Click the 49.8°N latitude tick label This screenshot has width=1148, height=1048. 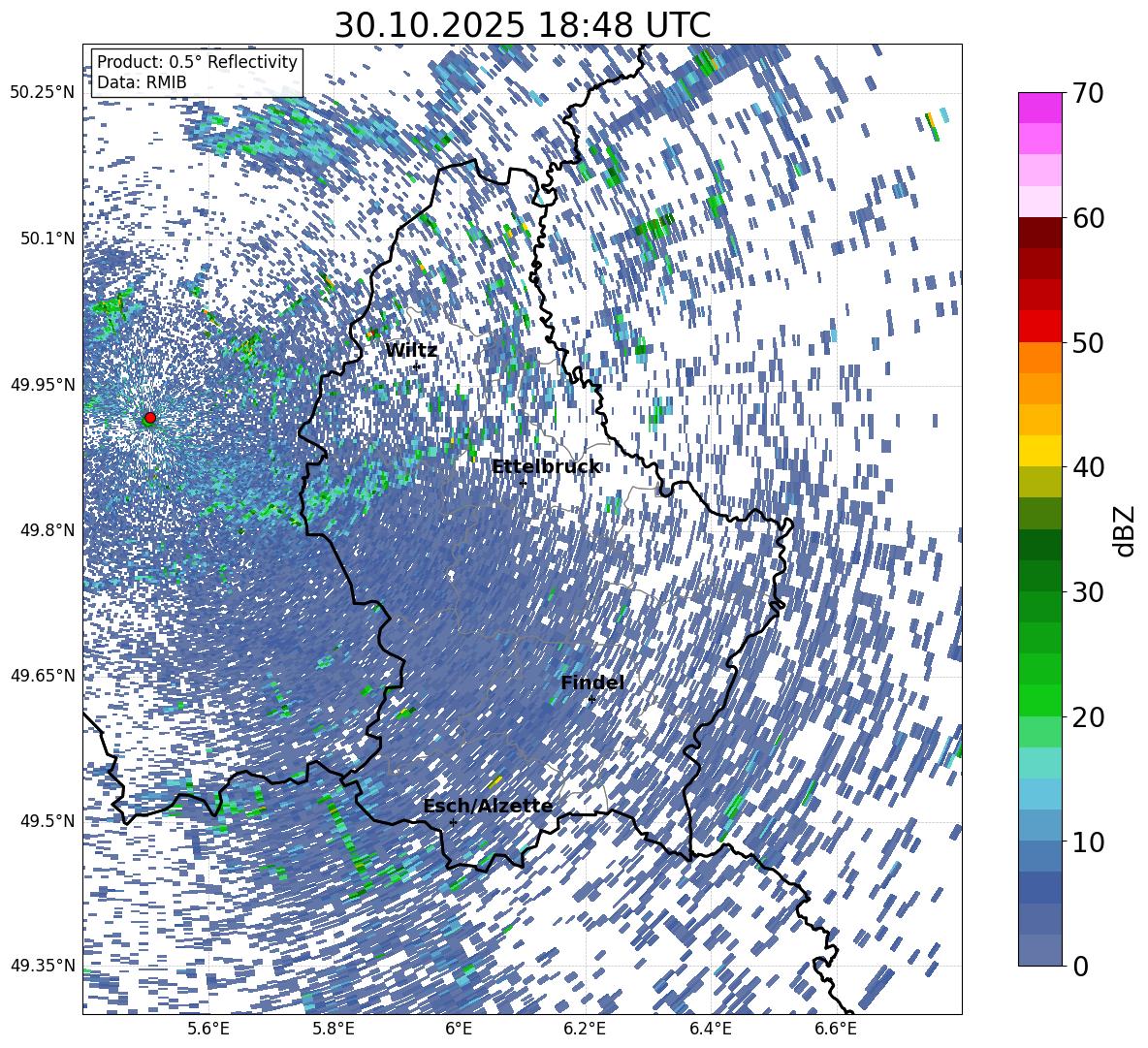(x=48, y=530)
